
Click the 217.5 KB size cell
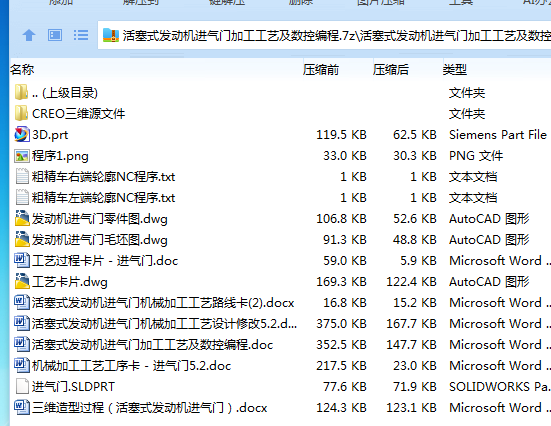click(x=341, y=366)
